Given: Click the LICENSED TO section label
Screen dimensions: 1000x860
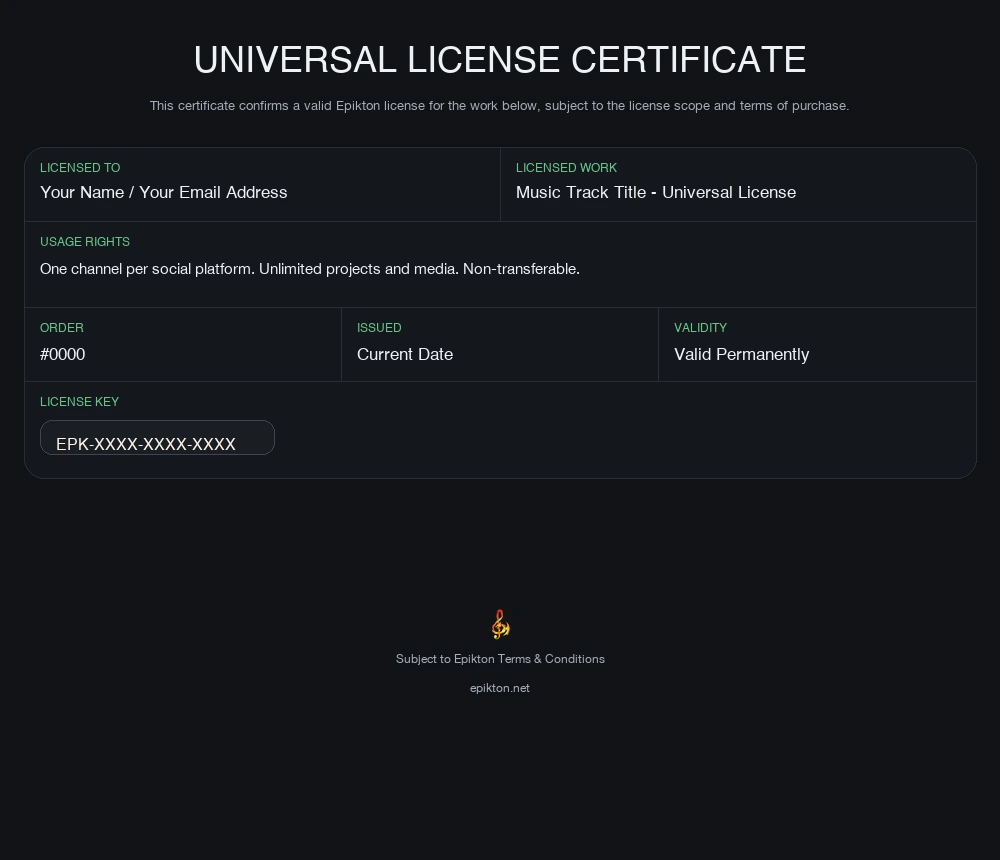Looking at the screenshot, I should point(79,168).
